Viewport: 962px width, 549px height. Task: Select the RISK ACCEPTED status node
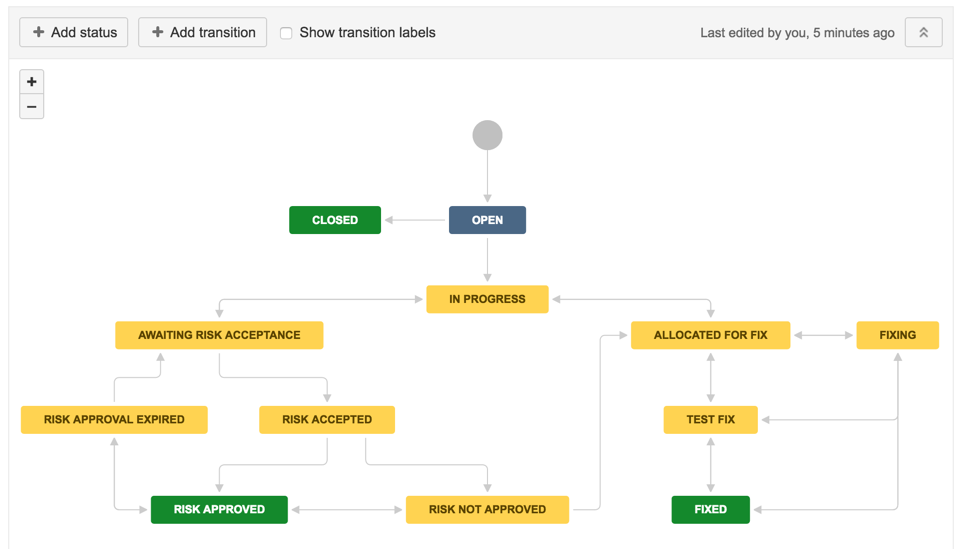327,420
